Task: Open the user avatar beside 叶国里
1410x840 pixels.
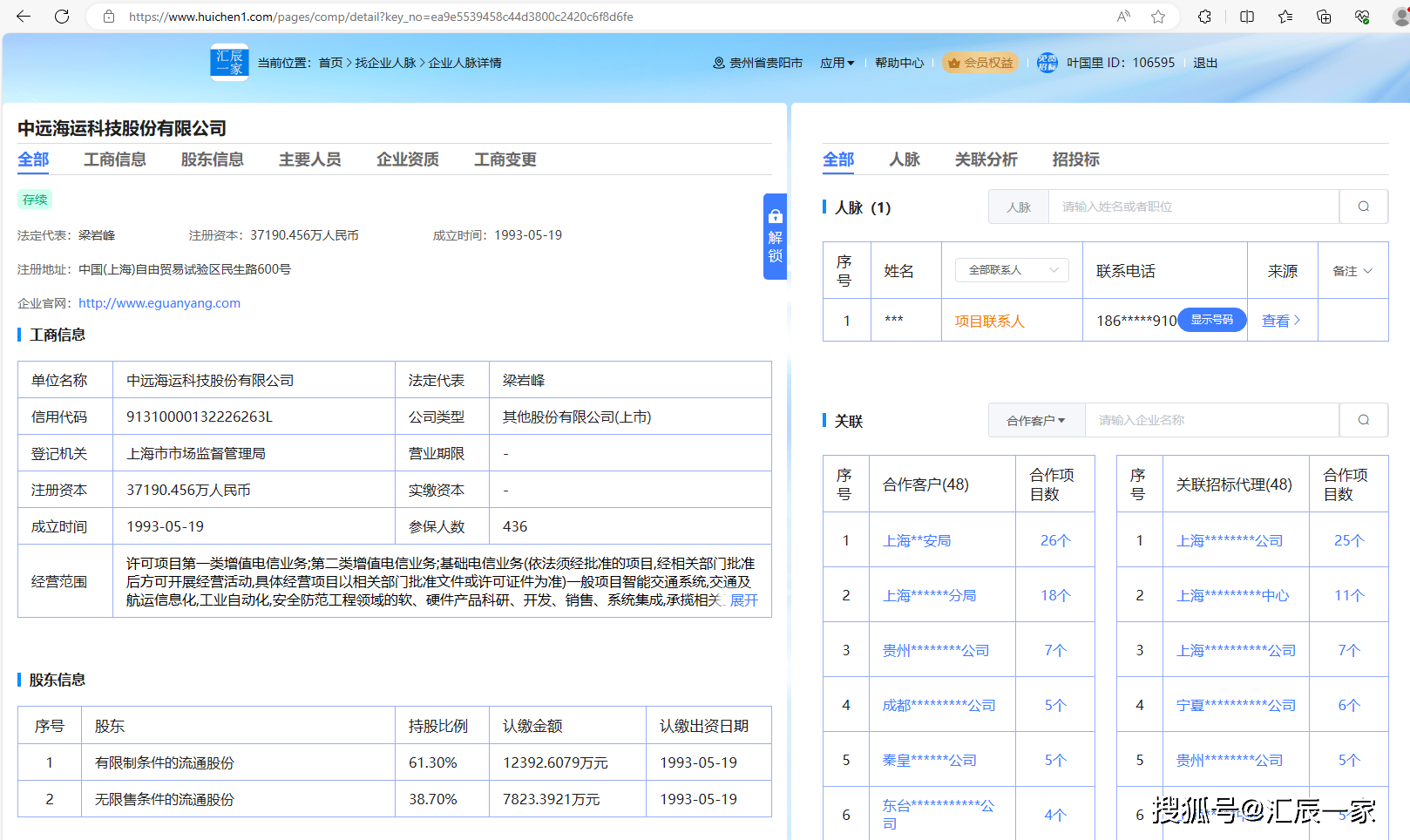Action: click(1047, 63)
